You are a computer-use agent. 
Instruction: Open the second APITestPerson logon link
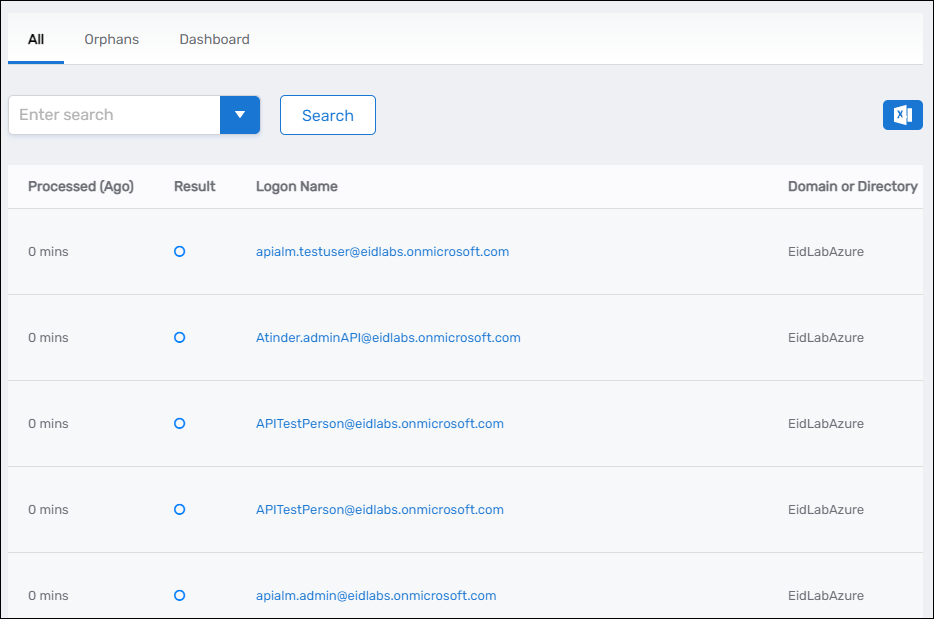click(379, 510)
